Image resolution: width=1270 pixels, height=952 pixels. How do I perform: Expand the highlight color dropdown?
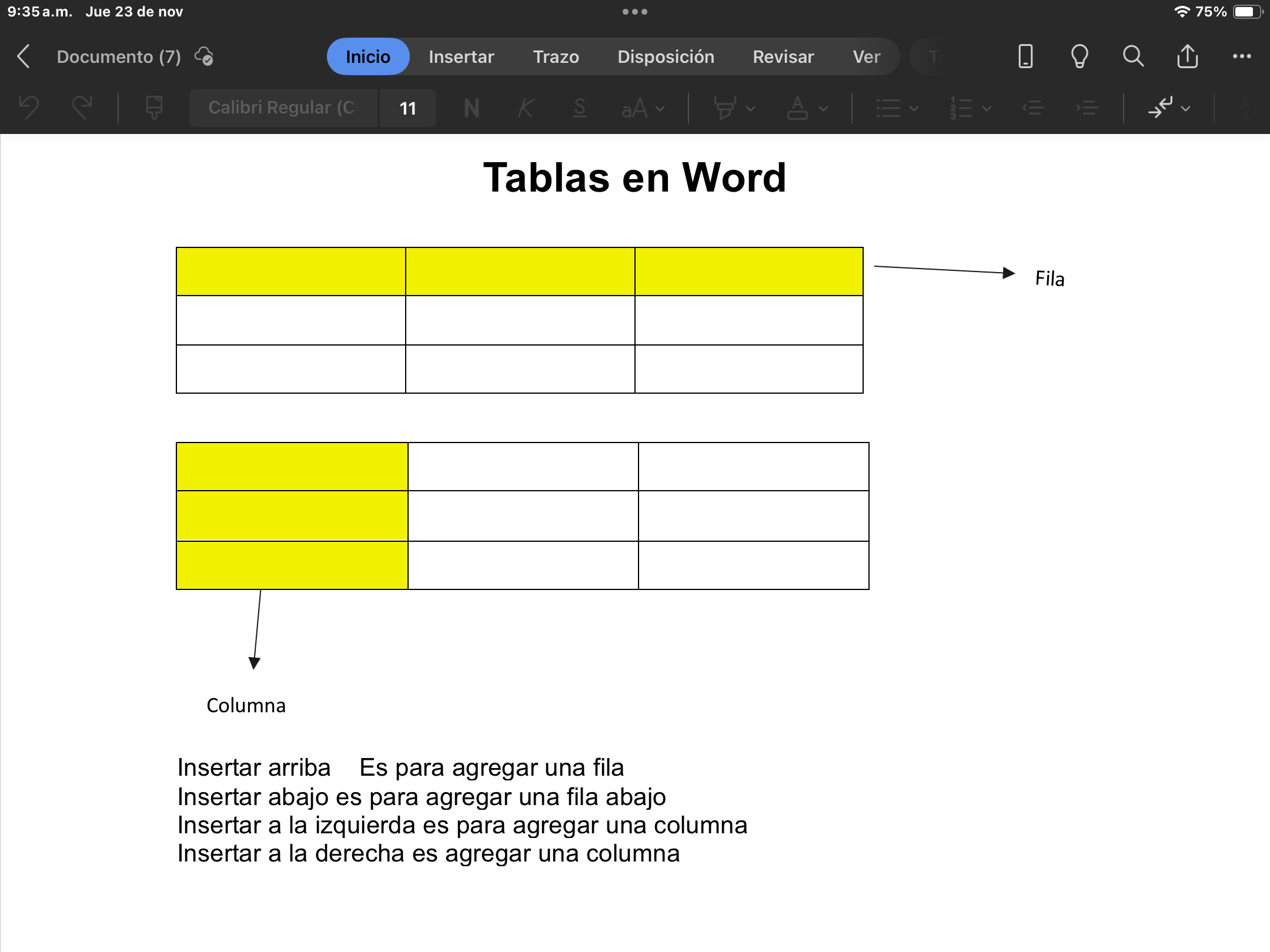750,108
